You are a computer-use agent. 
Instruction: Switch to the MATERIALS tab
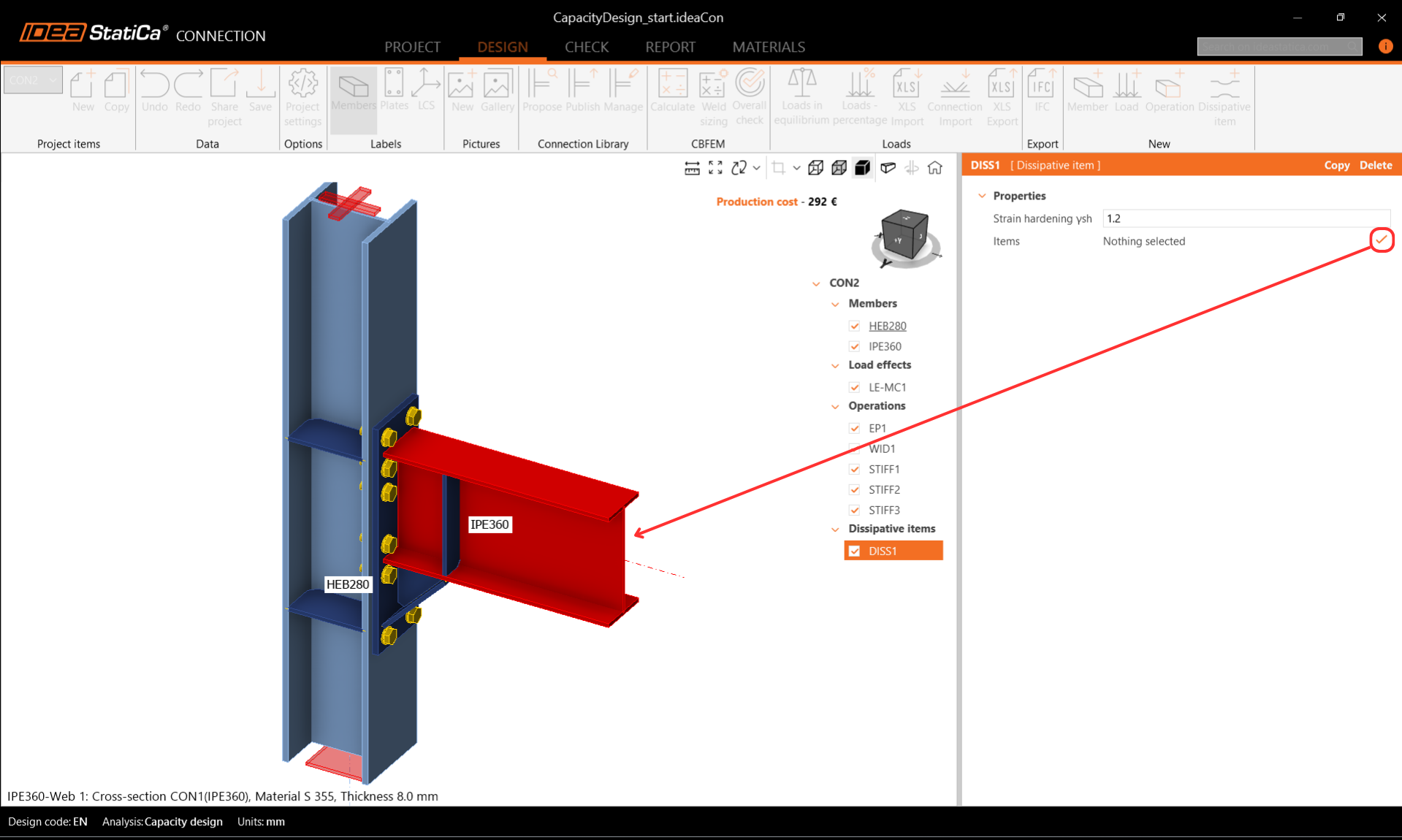(x=769, y=47)
